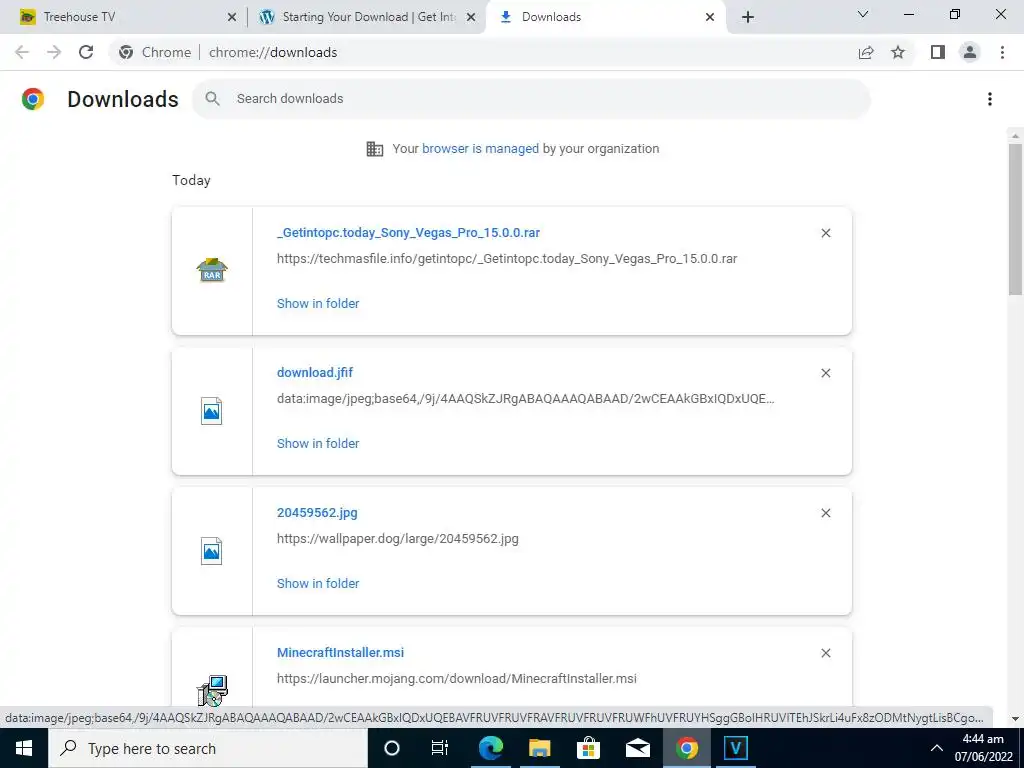Click the page vertical scrollbar thumb

tap(1016, 219)
